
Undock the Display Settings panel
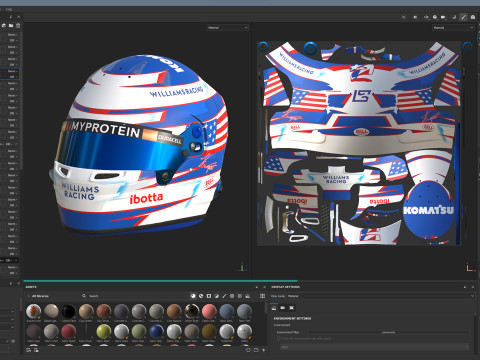pyautogui.click(x=465, y=287)
